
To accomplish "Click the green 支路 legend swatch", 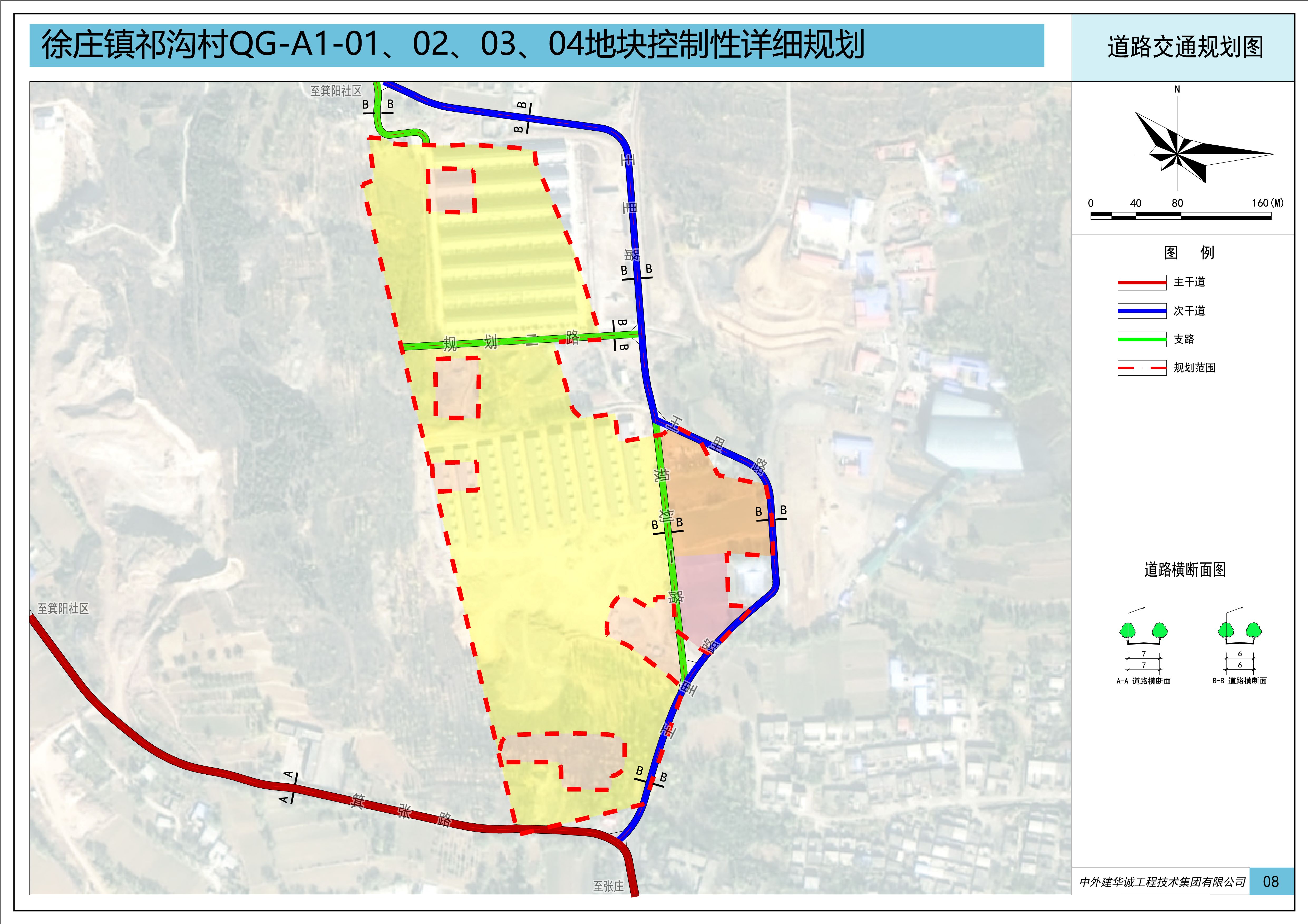I will tap(1141, 339).
